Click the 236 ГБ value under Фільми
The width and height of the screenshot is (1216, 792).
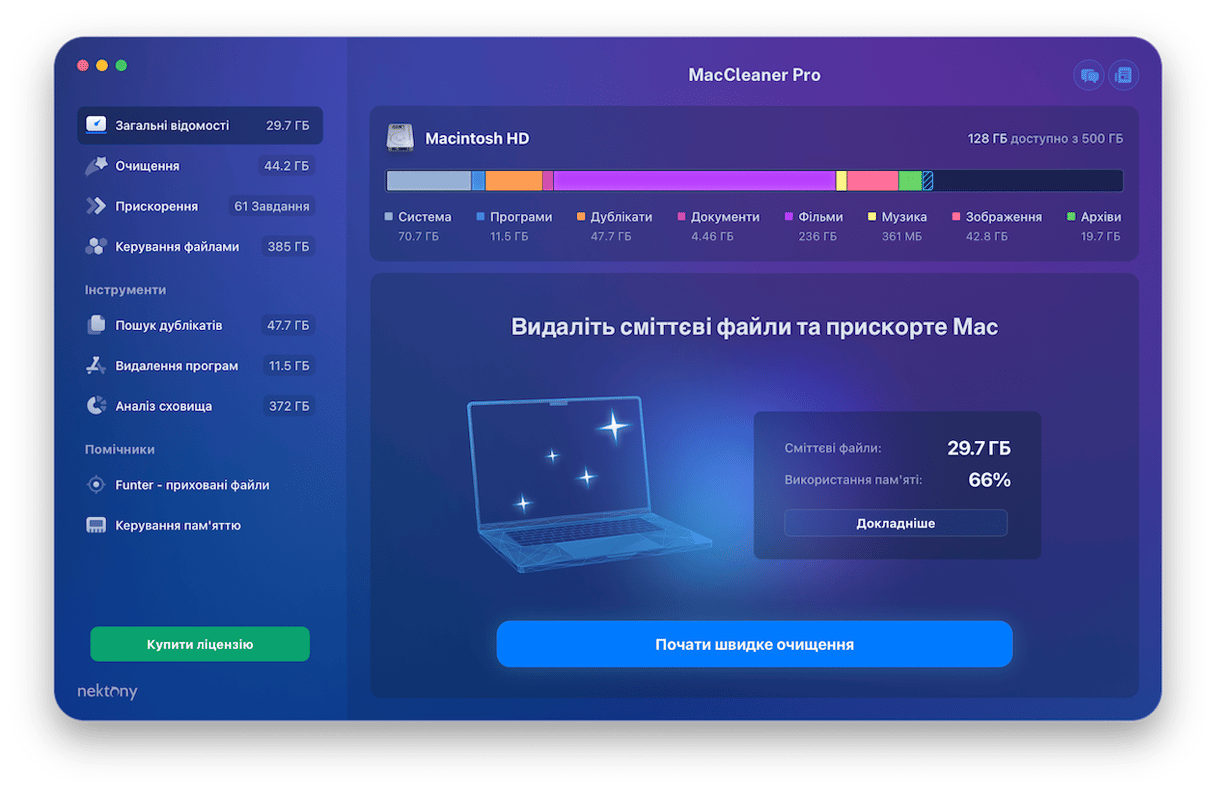[x=817, y=237]
